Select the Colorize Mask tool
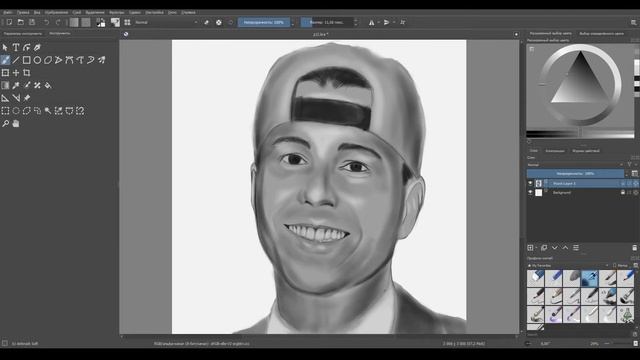 [x=27, y=85]
